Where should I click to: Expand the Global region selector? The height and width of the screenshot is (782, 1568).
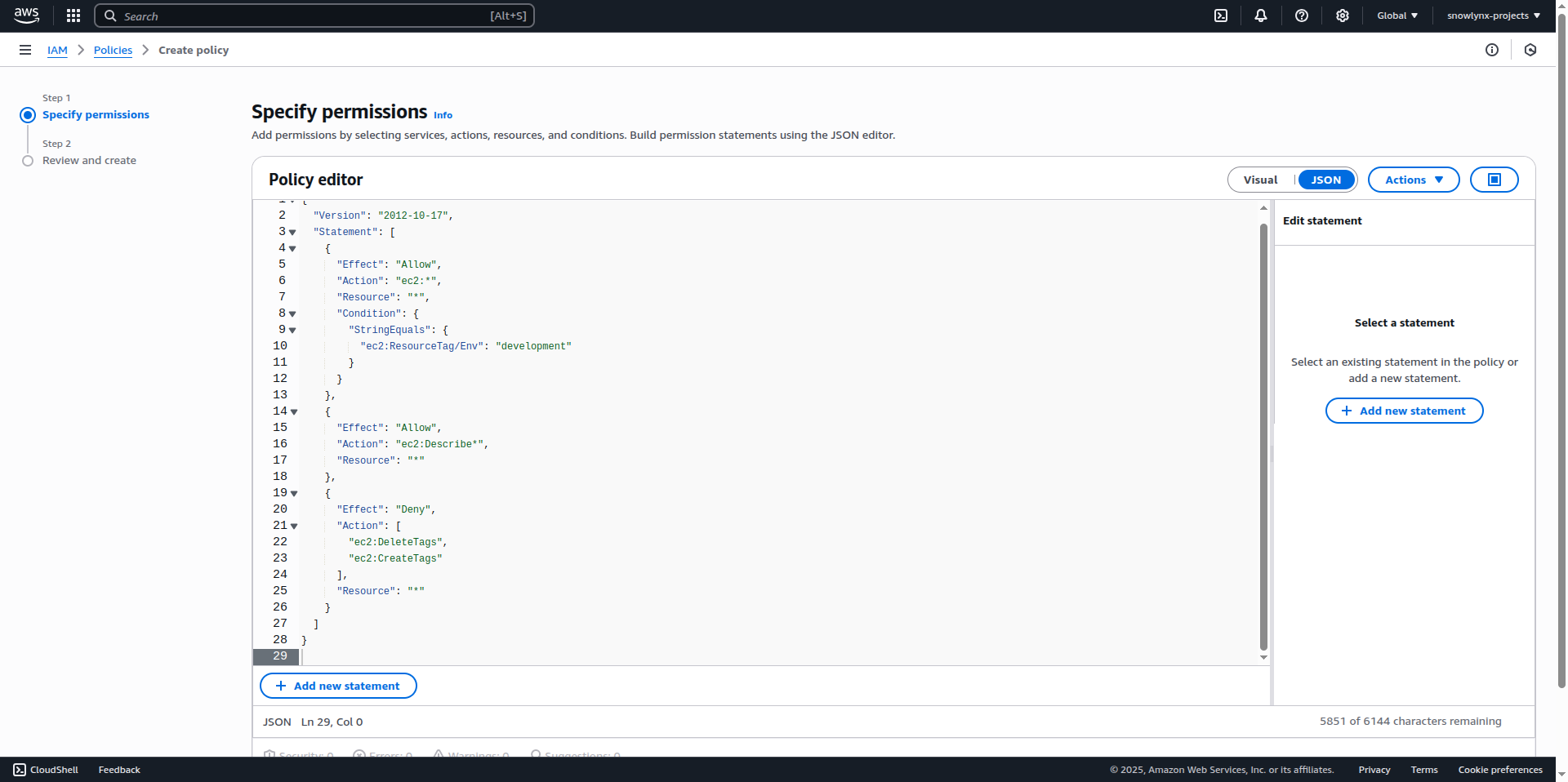point(1397,16)
